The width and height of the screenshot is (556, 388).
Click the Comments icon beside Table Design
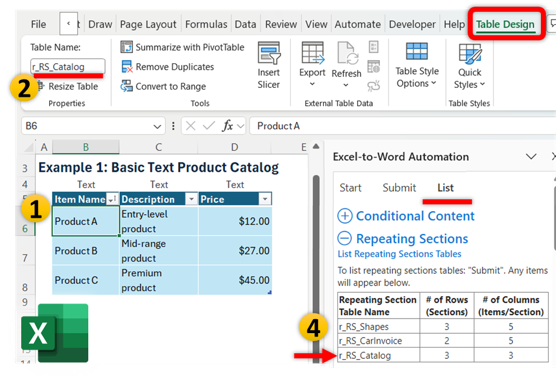click(x=552, y=24)
